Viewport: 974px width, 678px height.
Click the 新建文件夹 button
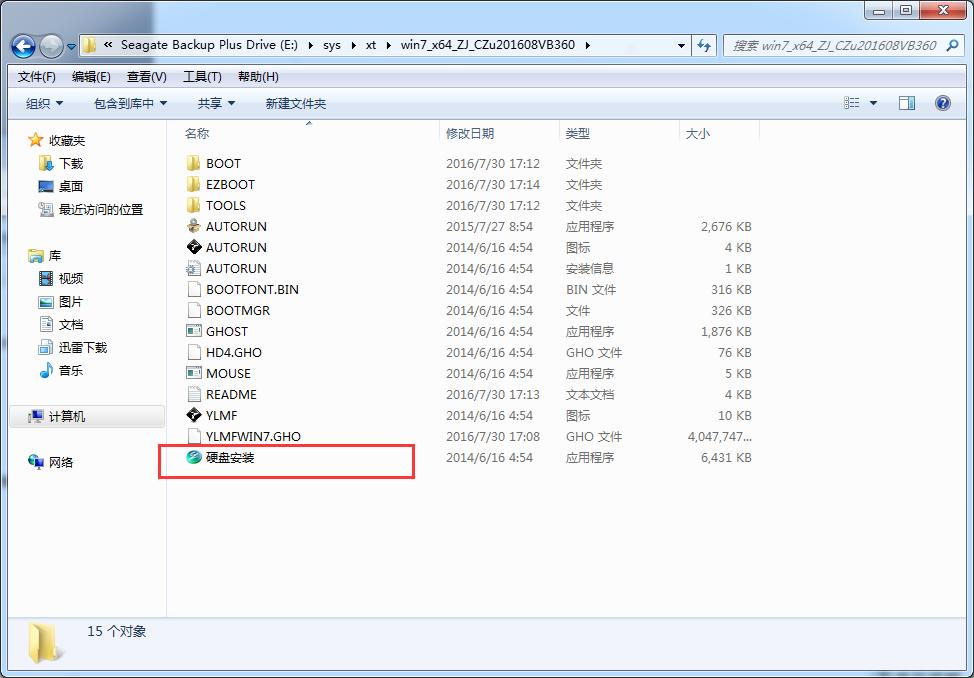coord(296,104)
